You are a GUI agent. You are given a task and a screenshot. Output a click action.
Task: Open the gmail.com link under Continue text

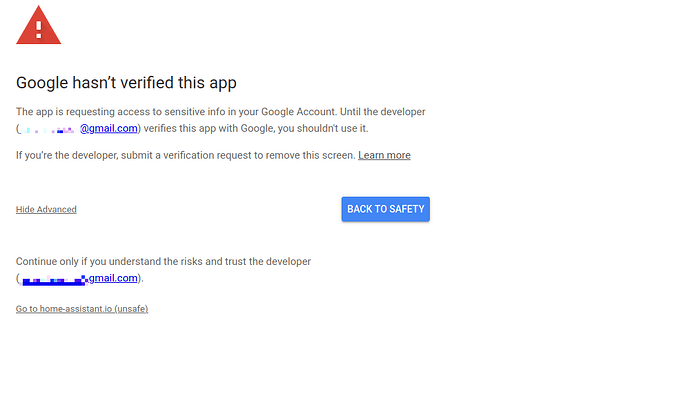coord(113,278)
